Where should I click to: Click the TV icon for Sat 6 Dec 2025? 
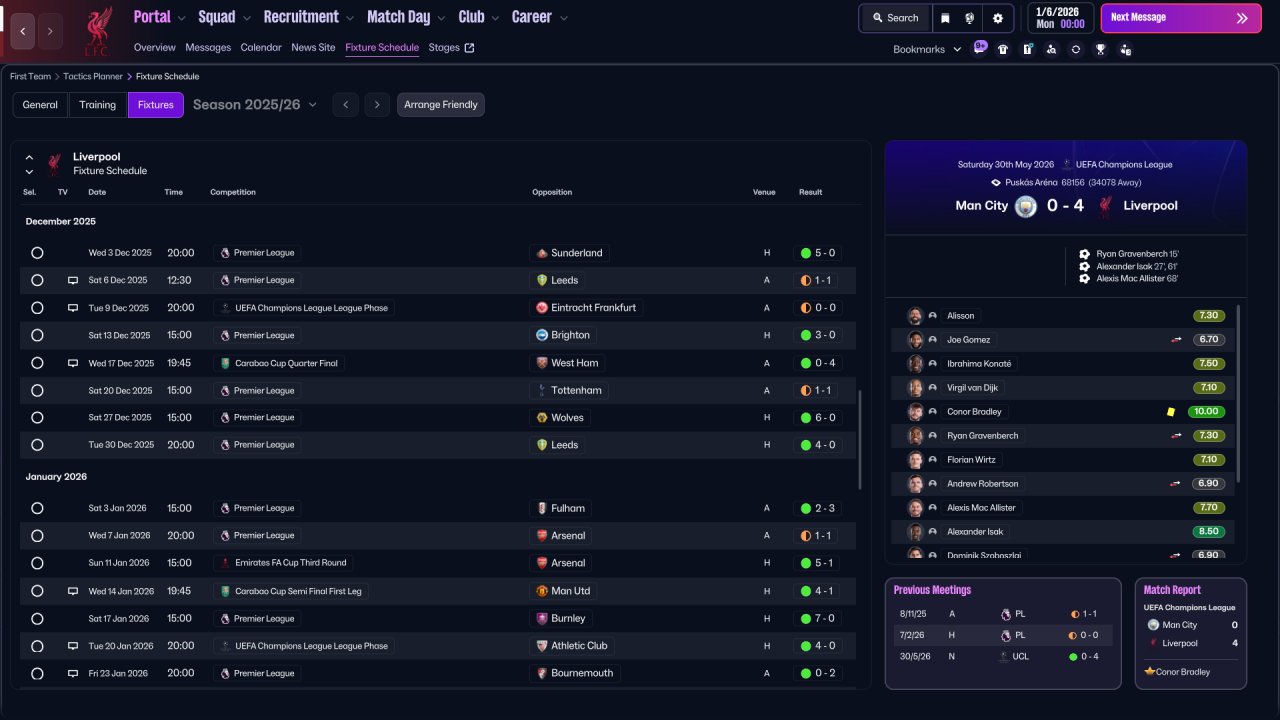(73, 281)
